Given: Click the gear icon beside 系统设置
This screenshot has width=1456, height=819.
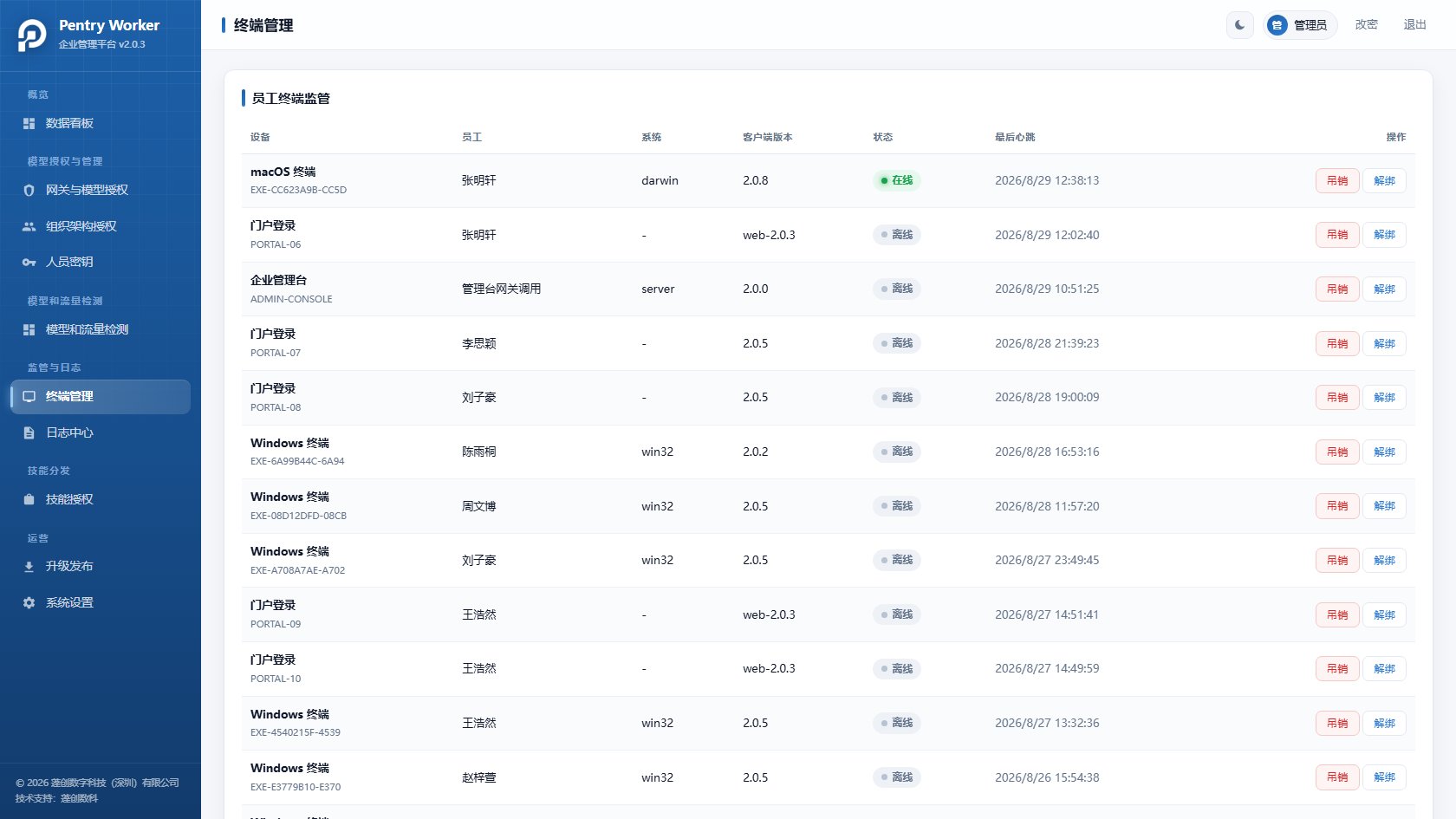Looking at the screenshot, I should click(29, 603).
